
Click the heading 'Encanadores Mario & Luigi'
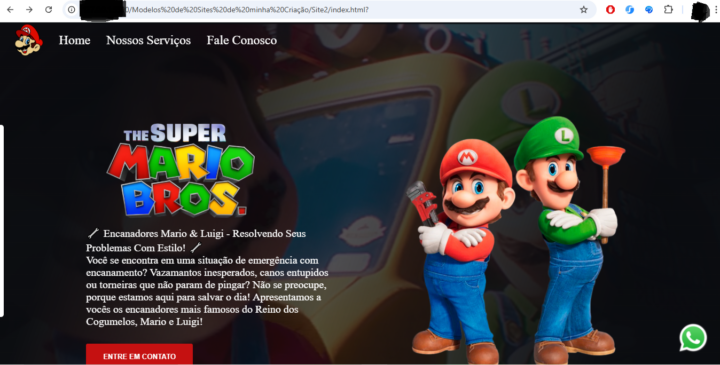tap(196, 241)
